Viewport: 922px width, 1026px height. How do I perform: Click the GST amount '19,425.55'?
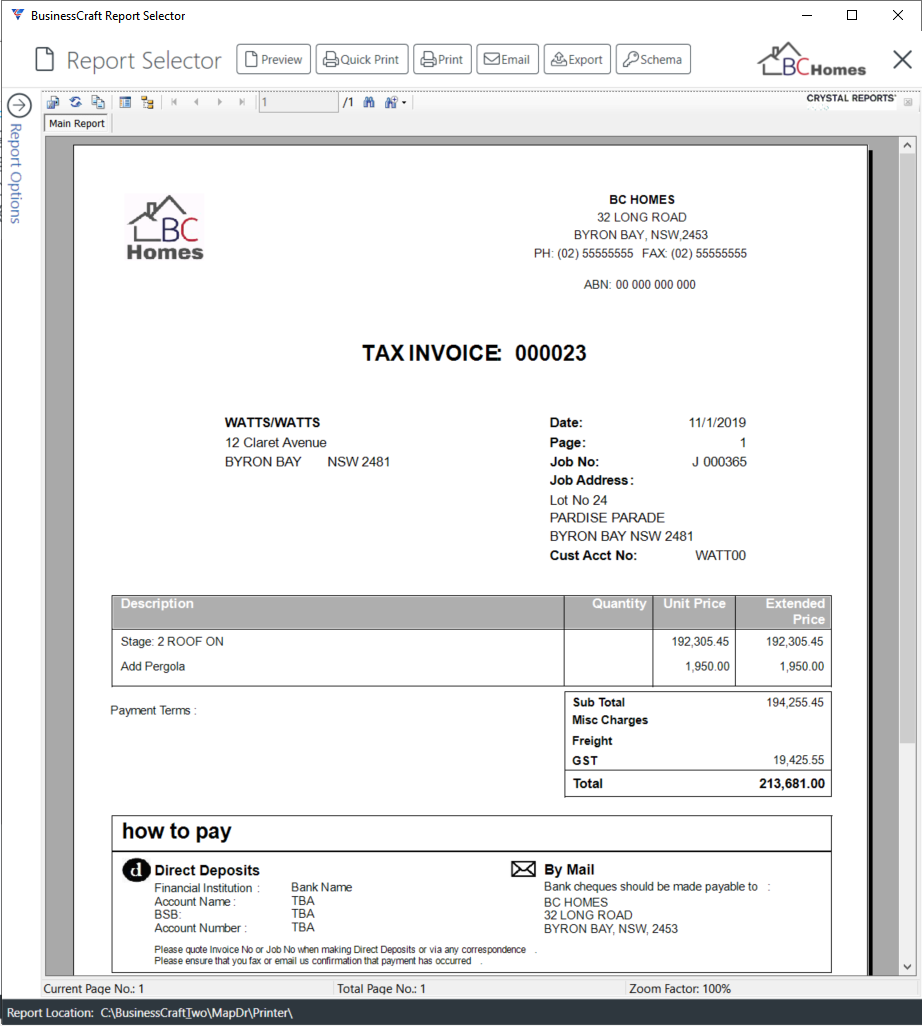pos(798,760)
